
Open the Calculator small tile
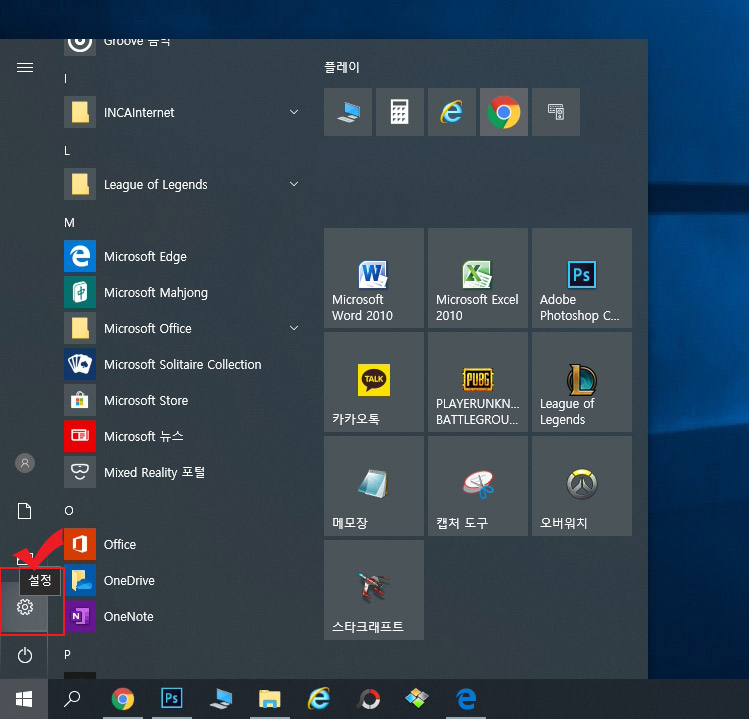[400, 112]
